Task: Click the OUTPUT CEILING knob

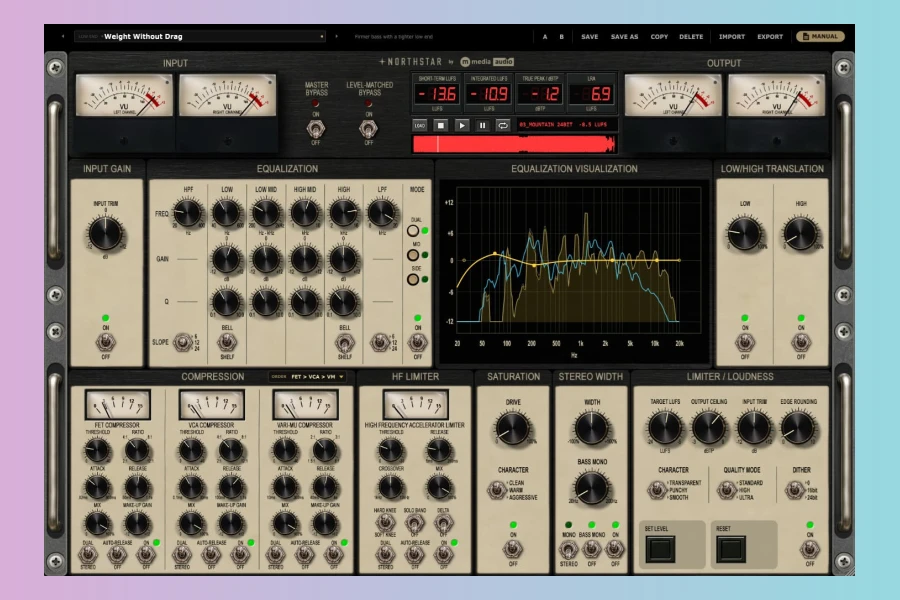Action: [x=709, y=428]
